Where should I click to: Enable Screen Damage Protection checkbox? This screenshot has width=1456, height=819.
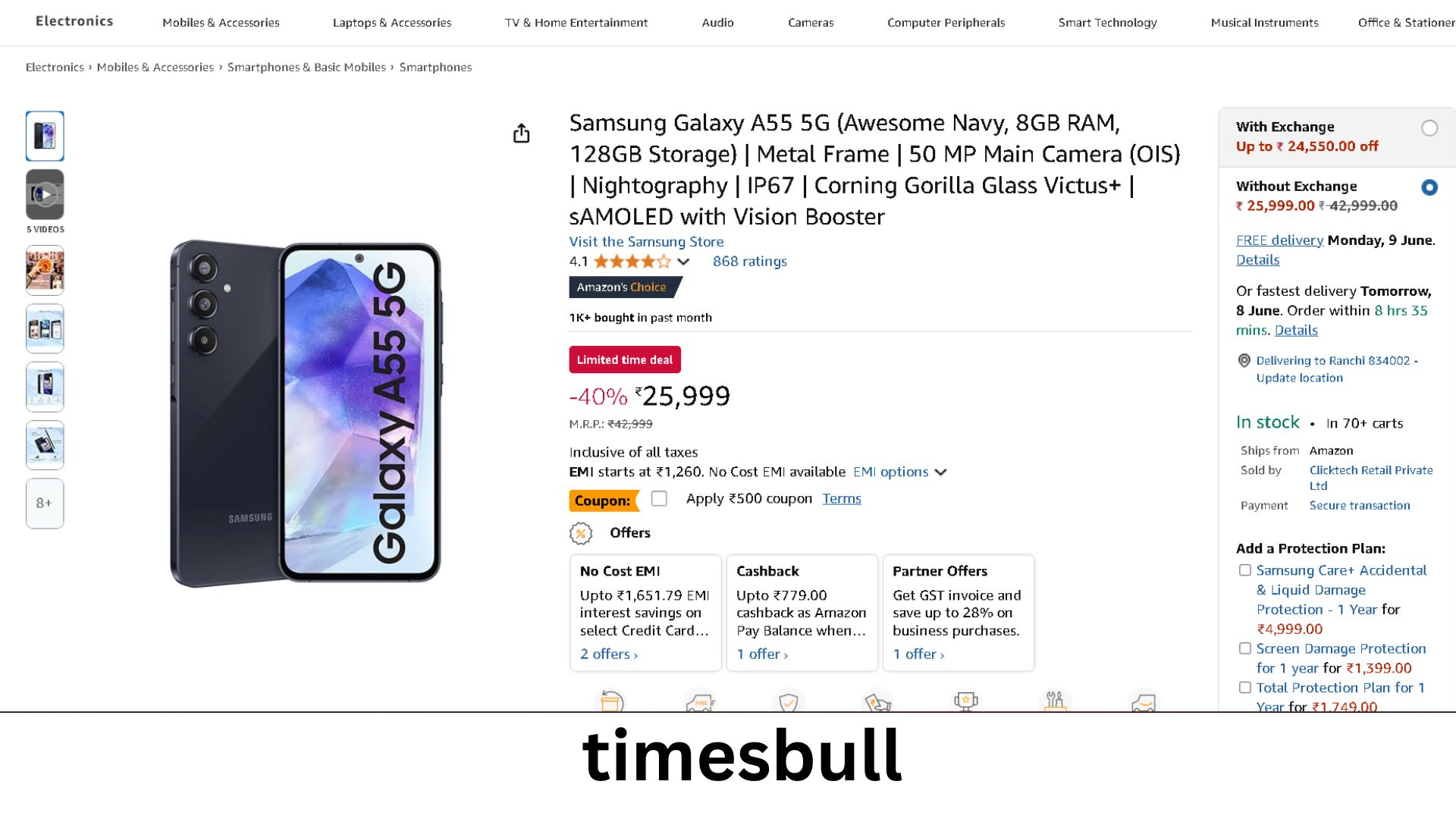[1244, 648]
